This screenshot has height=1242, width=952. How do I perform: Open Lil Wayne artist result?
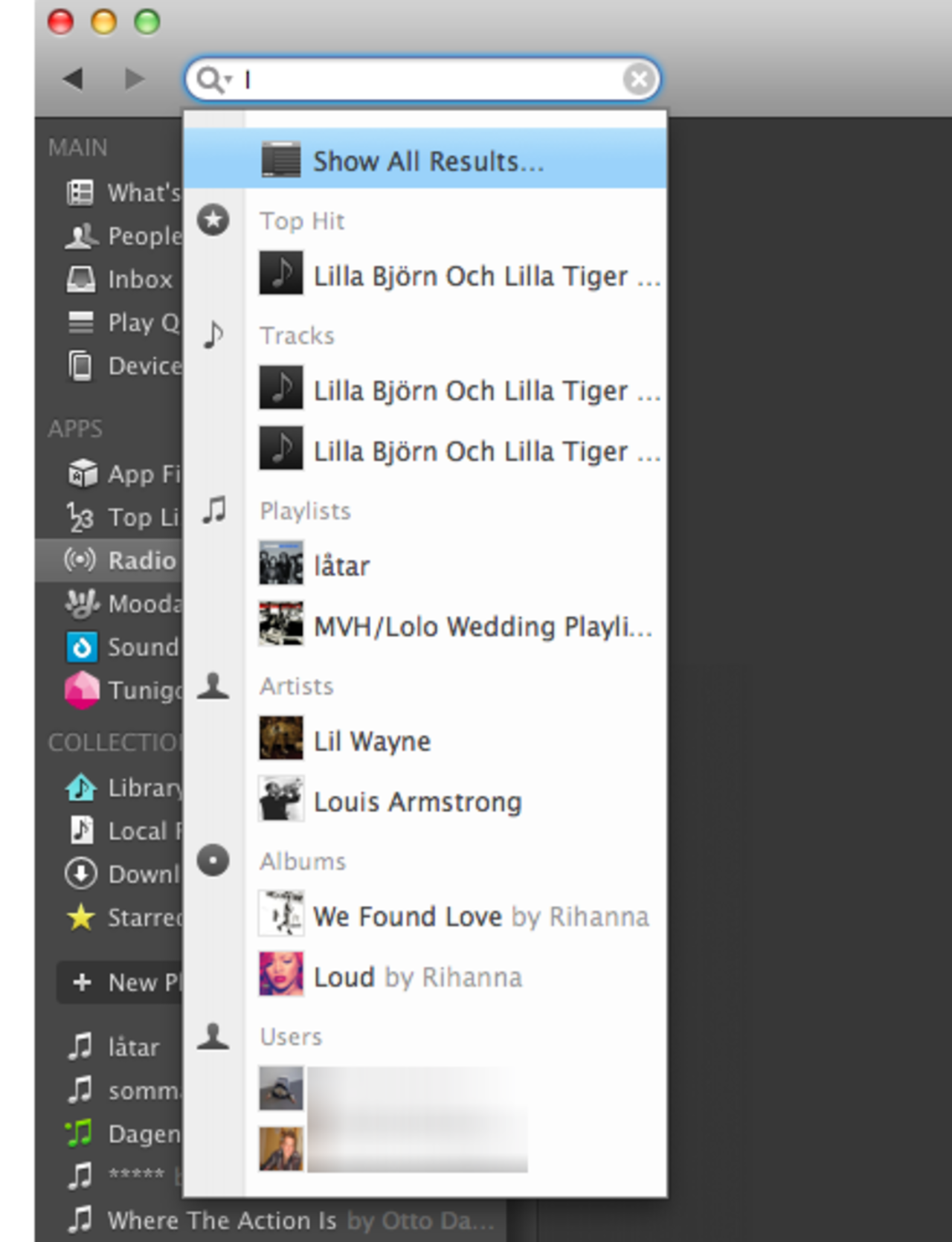[x=372, y=741]
